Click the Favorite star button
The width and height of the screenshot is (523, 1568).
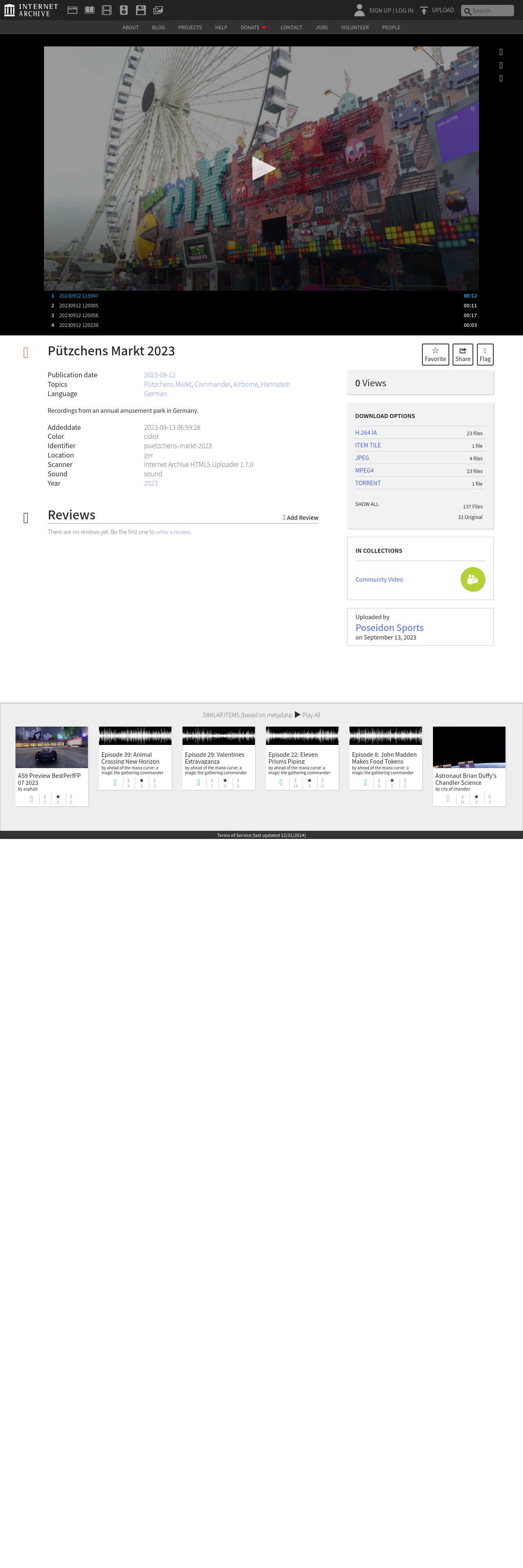tap(435, 354)
